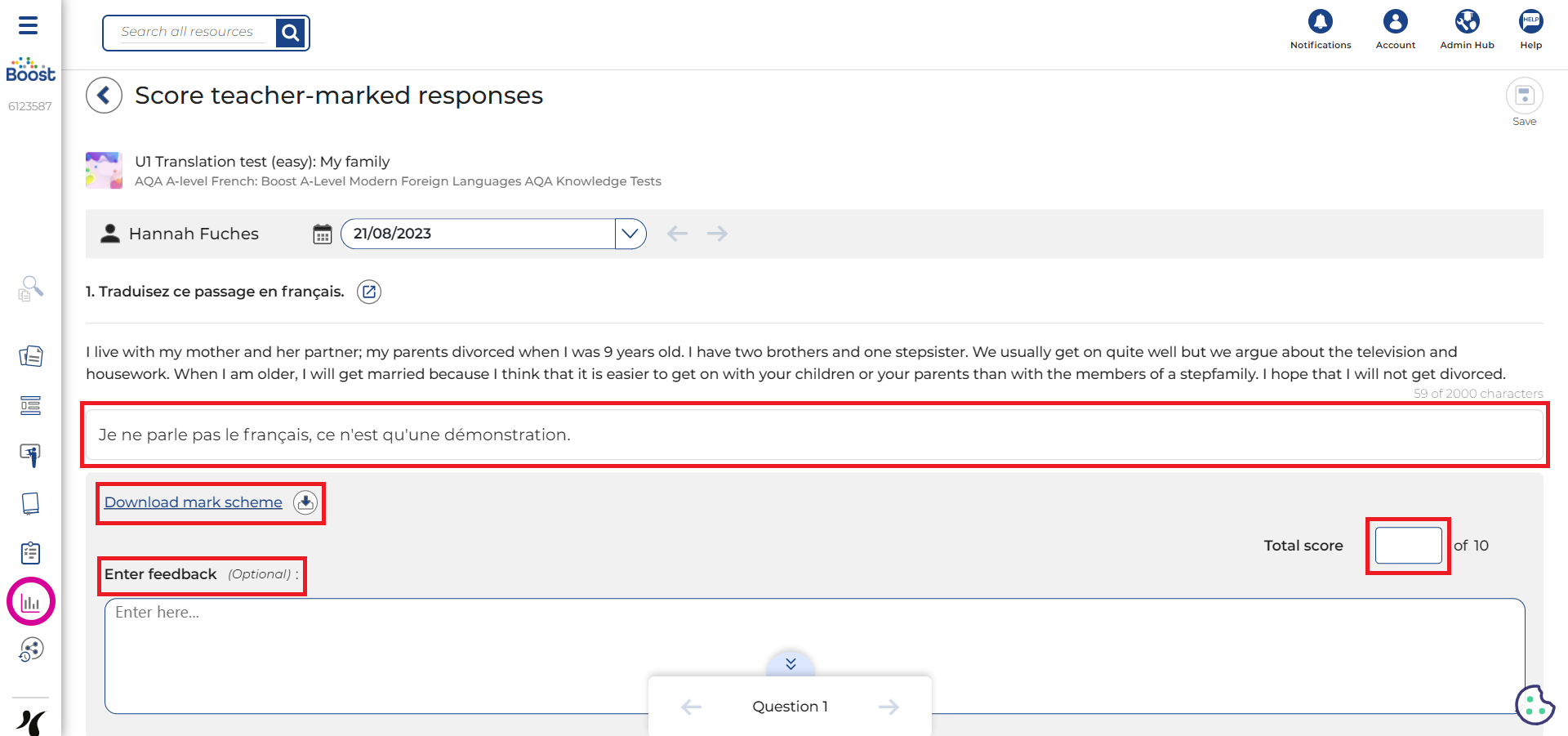Click the back arrow beside page title
The height and width of the screenshot is (736, 1568).
[x=104, y=96]
